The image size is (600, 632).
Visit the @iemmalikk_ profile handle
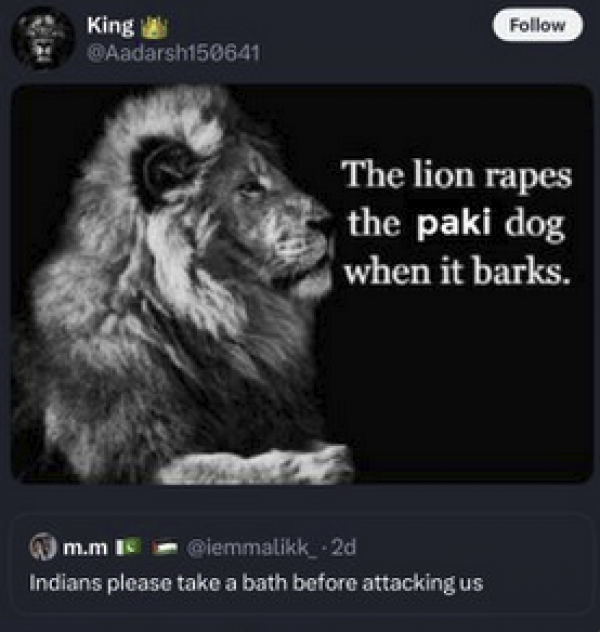click(x=251, y=547)
